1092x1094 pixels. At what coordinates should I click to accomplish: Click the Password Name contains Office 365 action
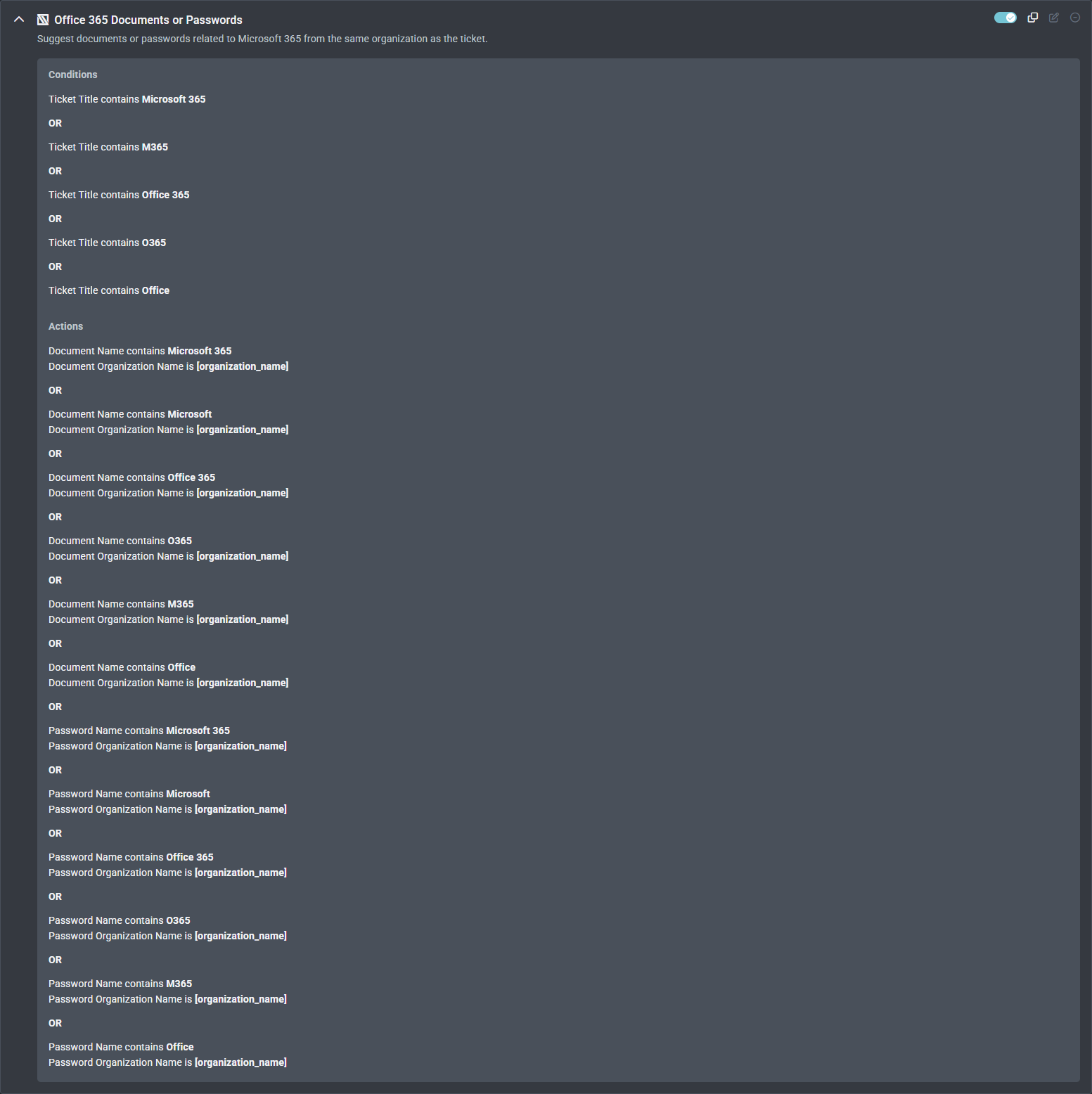131,857
